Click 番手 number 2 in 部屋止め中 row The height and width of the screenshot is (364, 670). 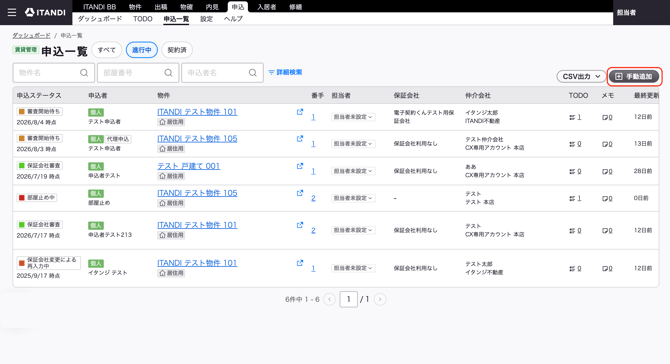coord(313,198)
